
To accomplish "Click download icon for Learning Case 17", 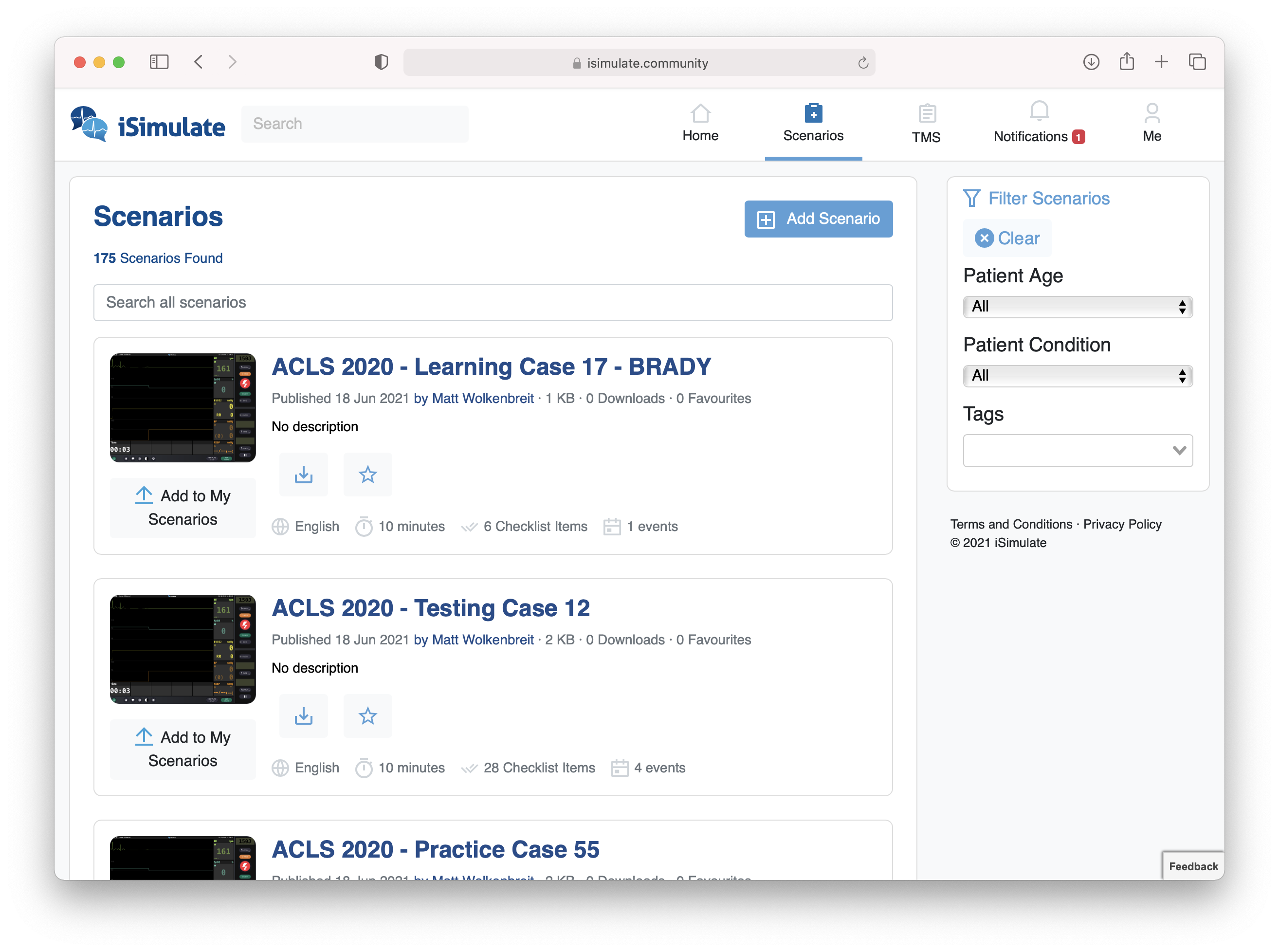I will pyautogui.click(x=304, y=475).
